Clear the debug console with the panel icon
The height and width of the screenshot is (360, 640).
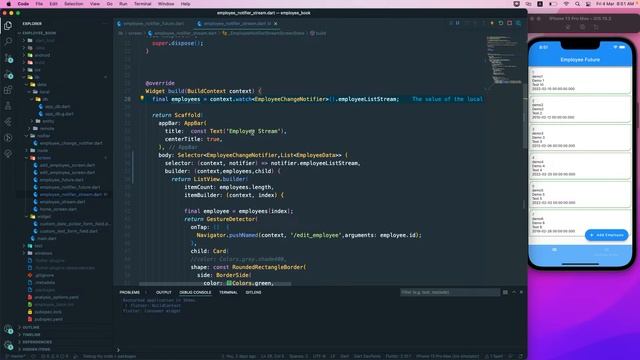point(505,292)
